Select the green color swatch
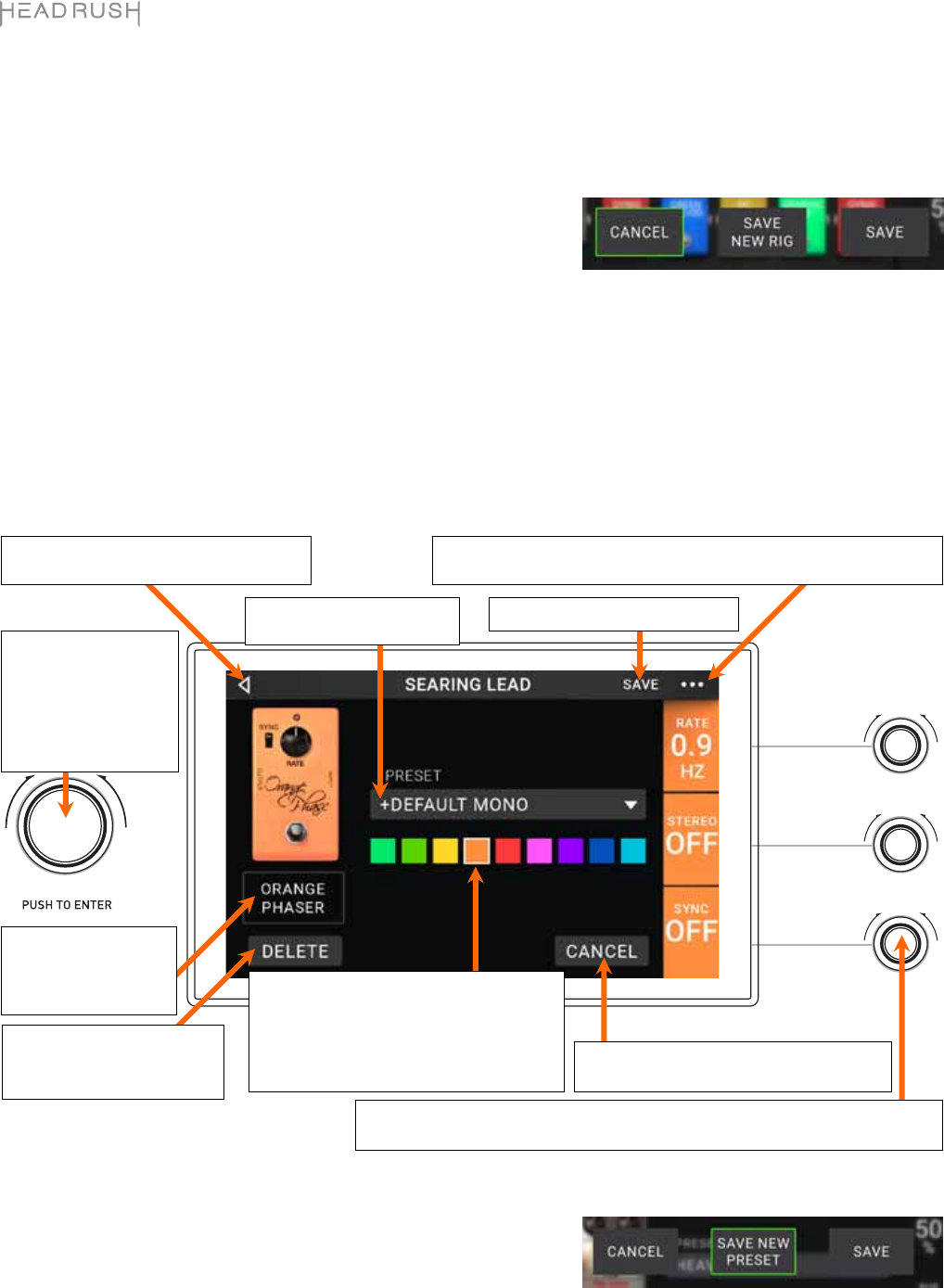Image resolution: width=944 pixels, height=1288 pixels. pyautogui.click(x=382, y=850)
